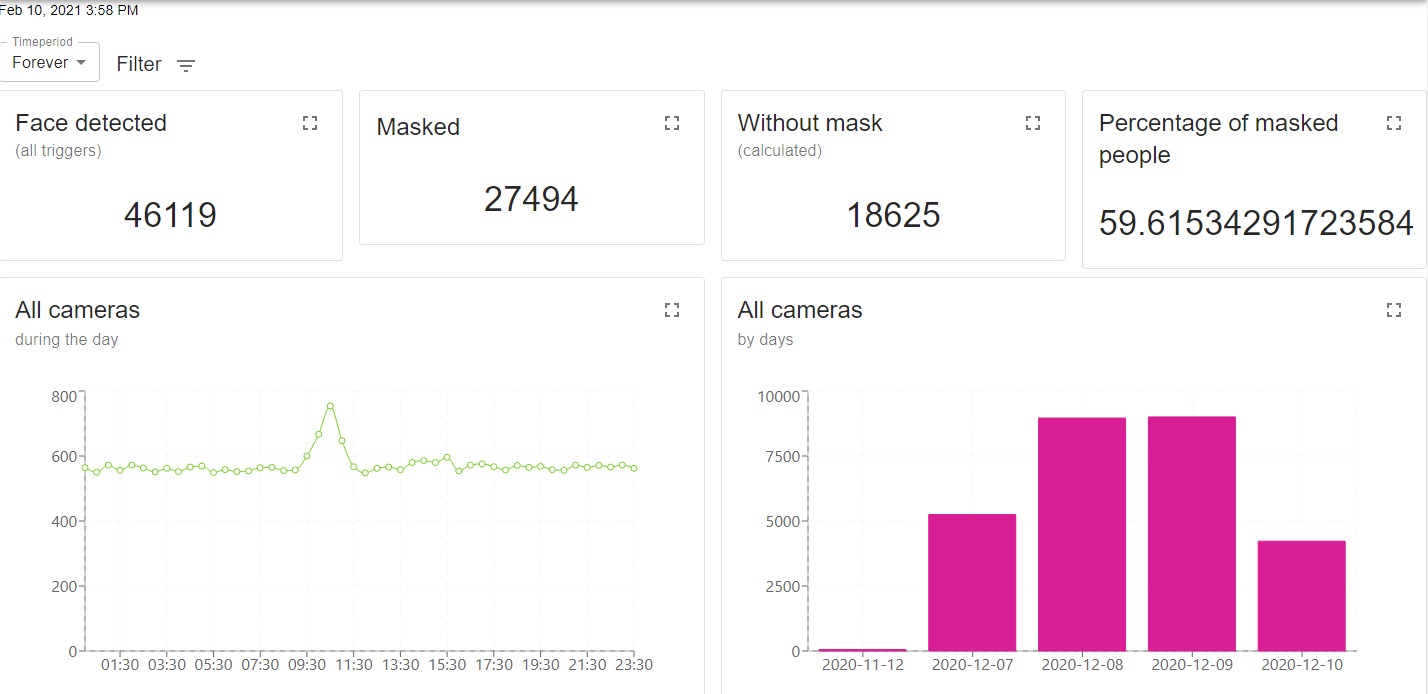Click the Without mask count 18625

(x=893, y=215)
